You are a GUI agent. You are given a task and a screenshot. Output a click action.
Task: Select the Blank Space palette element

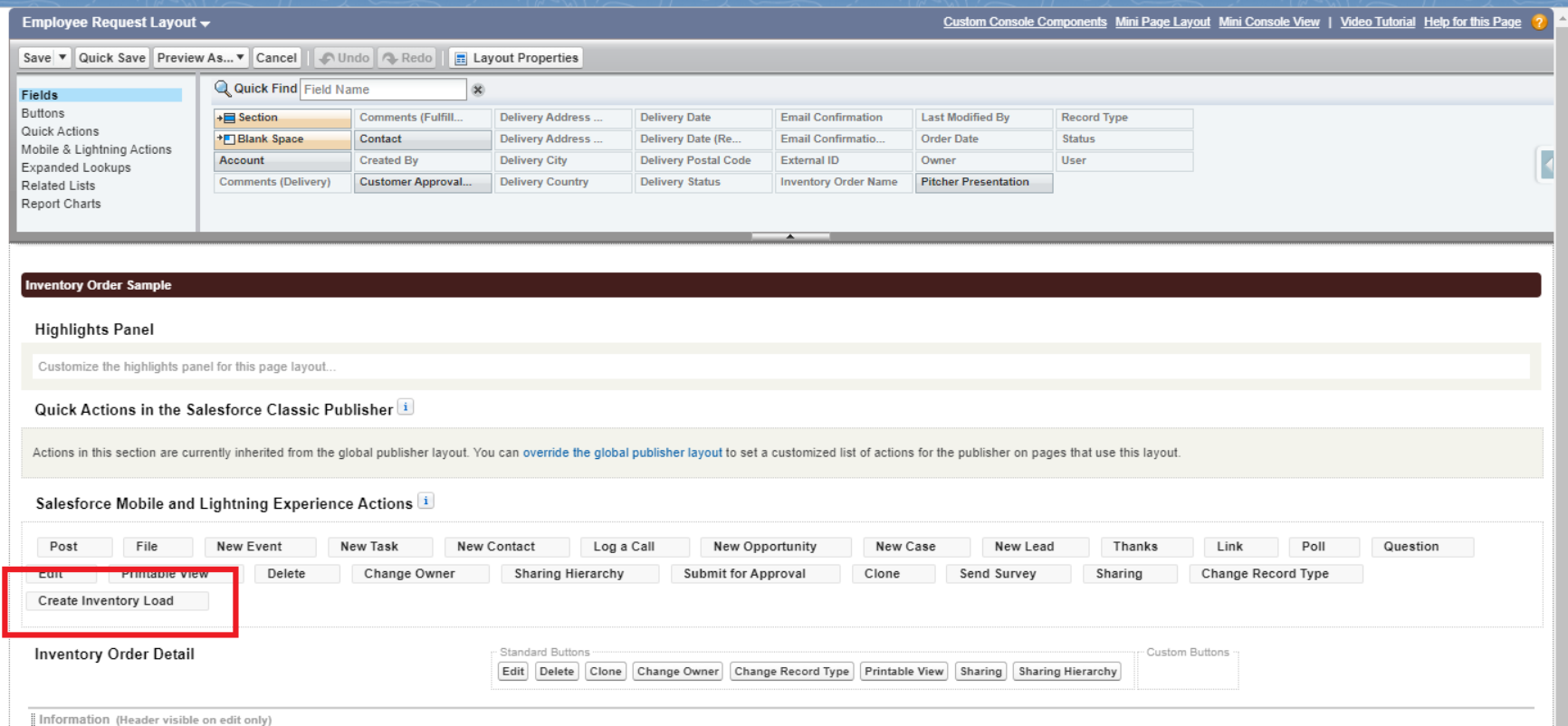tap(282, 139)
